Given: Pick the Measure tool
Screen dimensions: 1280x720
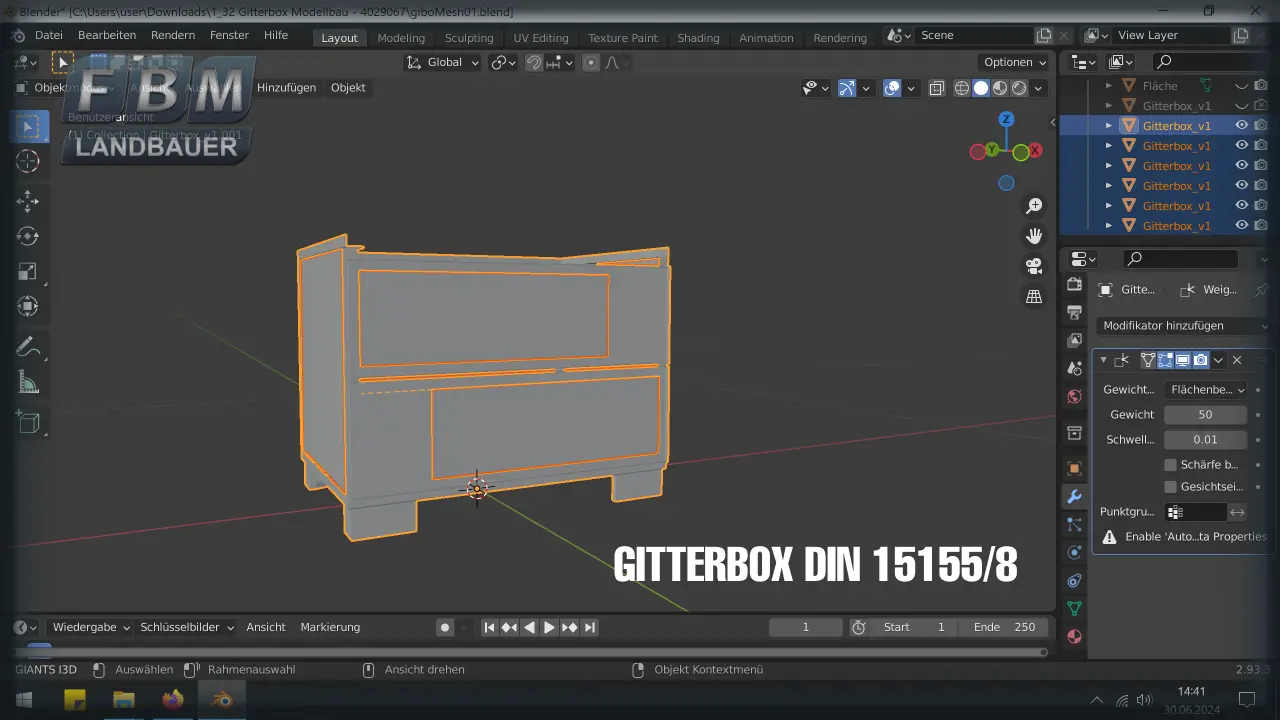Looking at the screenshot, I should click(x=29, y=383).
